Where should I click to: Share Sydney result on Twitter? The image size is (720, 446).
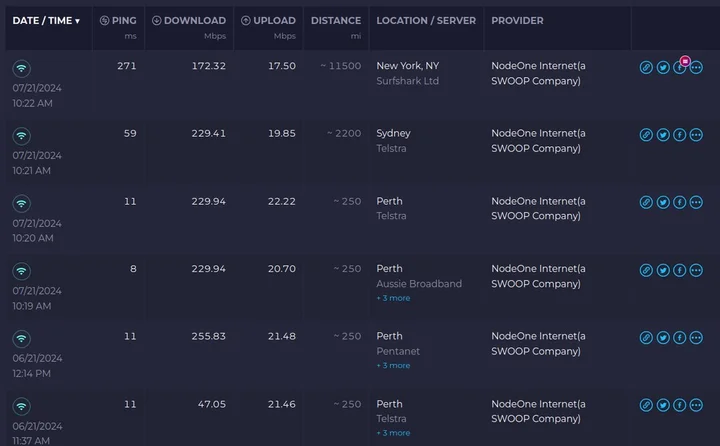(663, 135)
